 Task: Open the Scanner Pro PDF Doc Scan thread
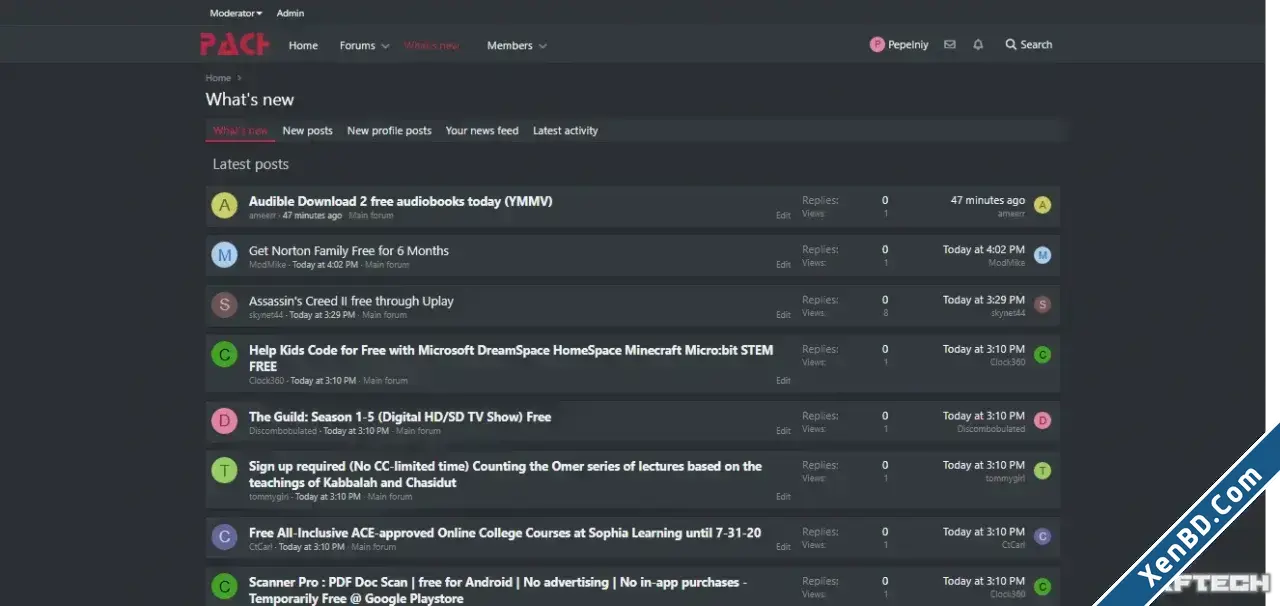pos(498,590)
